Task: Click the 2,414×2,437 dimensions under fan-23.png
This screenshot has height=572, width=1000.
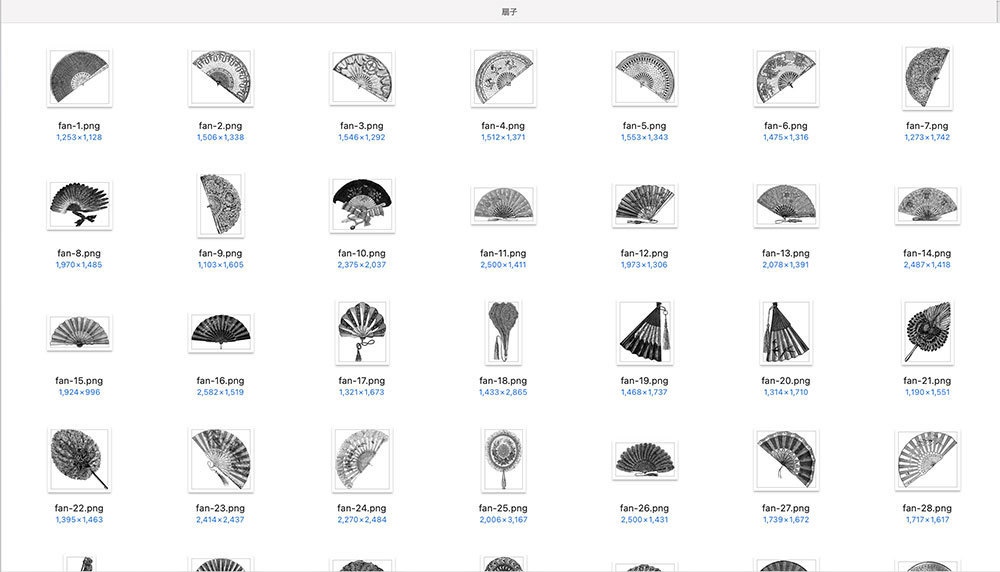Action: click(x=221, y=520)
